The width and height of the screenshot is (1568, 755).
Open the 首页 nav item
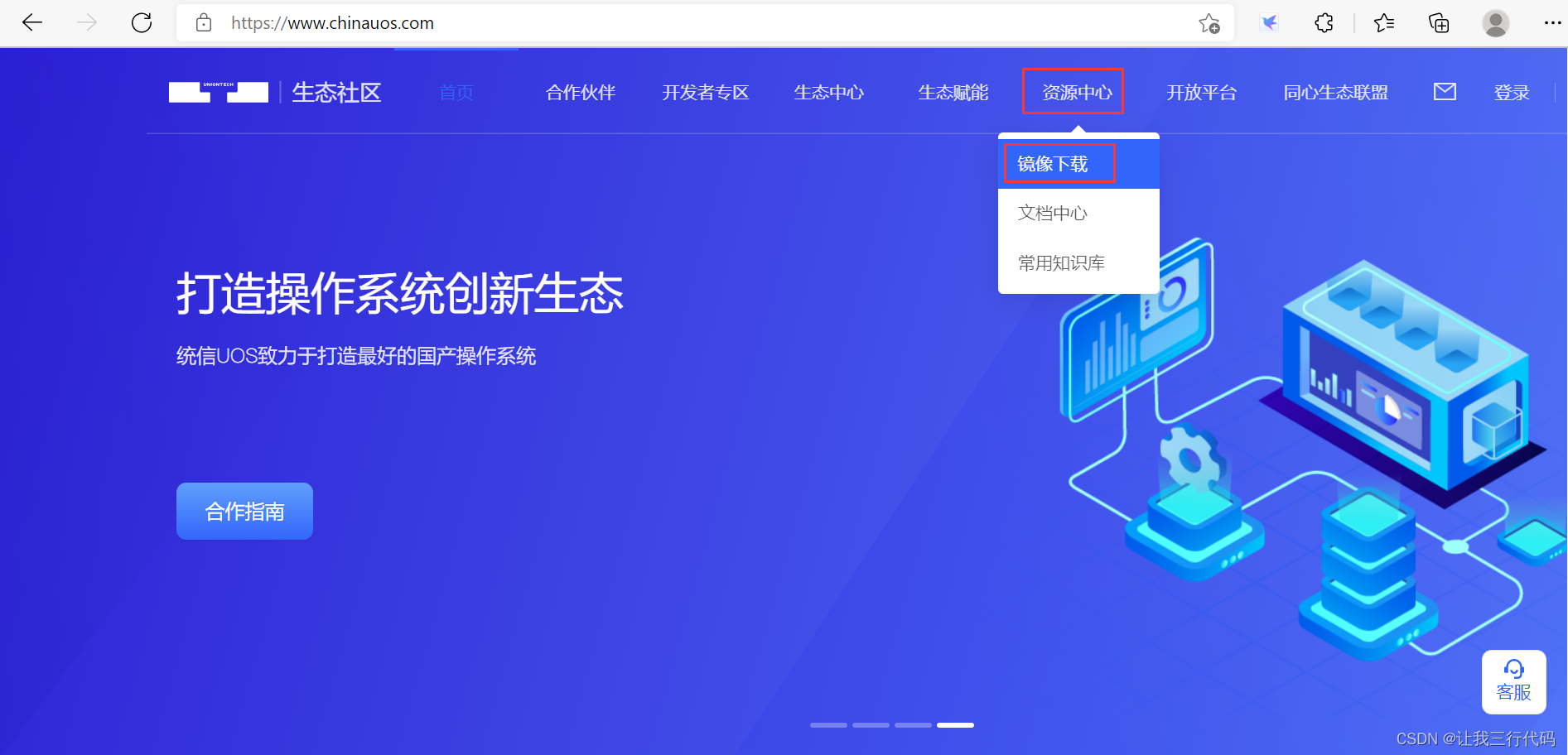click(456, 93)
